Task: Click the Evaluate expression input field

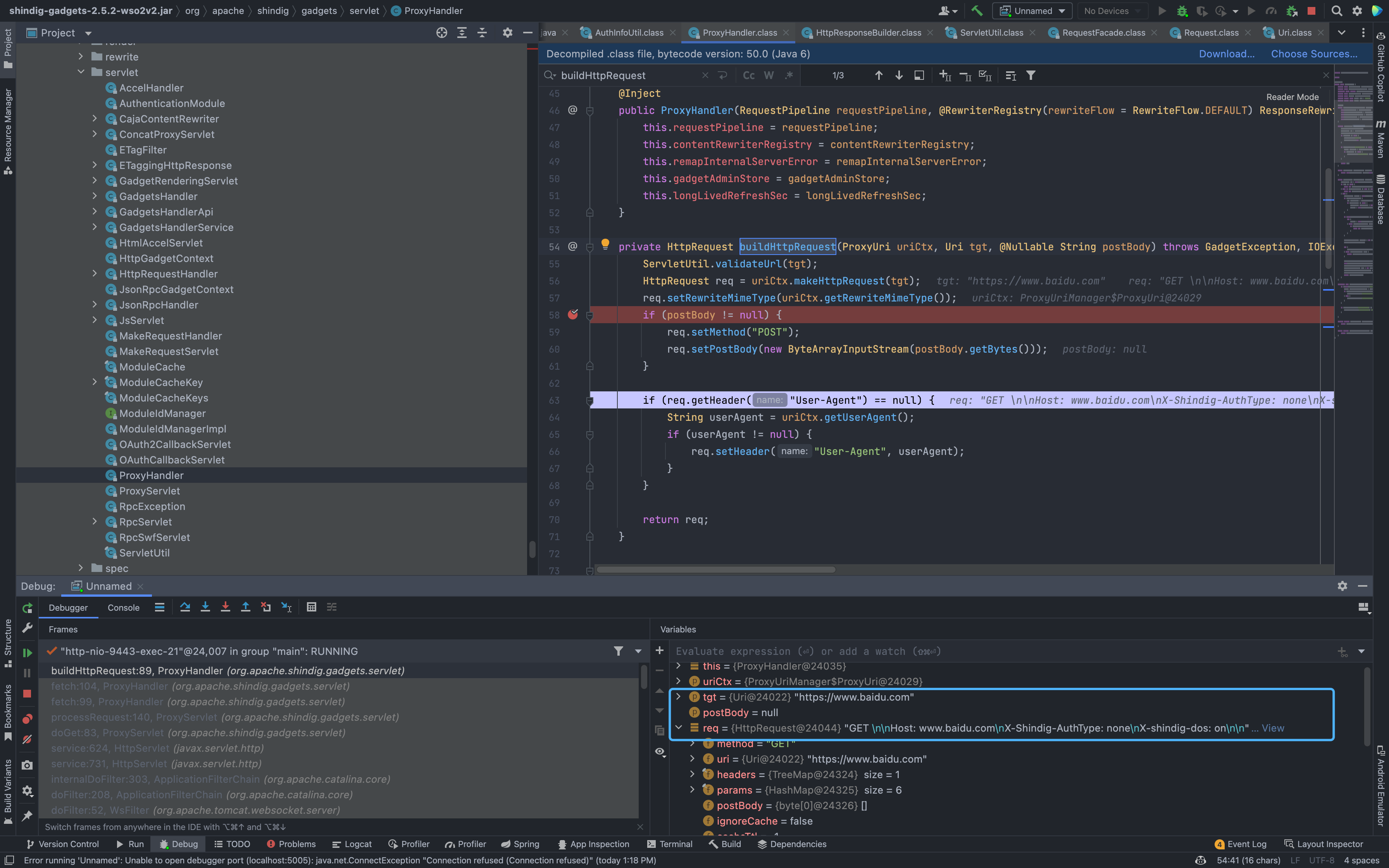Action: (x=976, y=651)
